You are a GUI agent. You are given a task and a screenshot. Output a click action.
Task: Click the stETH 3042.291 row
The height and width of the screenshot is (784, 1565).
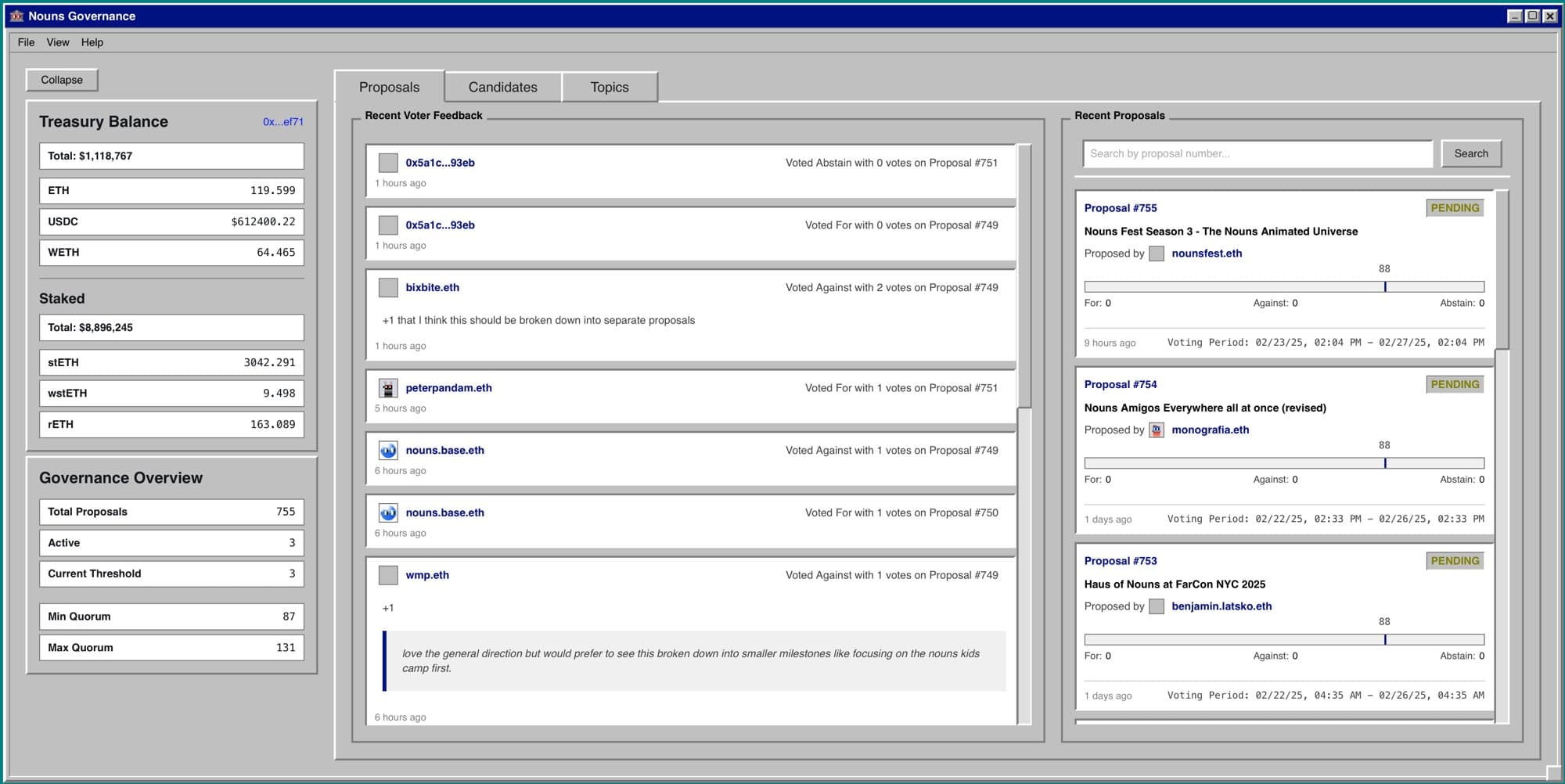point(171,363)
